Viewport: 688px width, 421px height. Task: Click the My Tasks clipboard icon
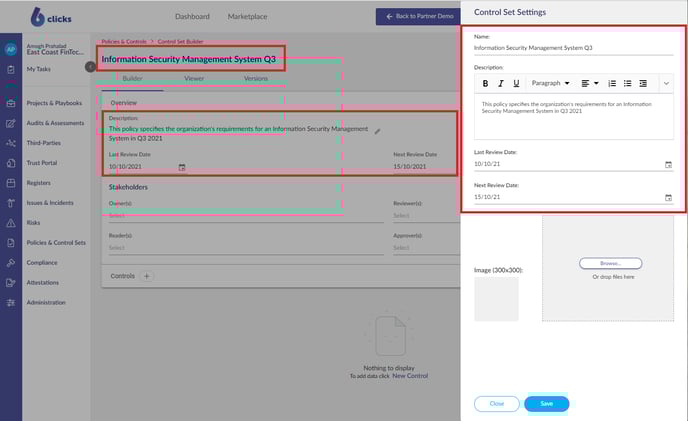click(x=11, y=69)
